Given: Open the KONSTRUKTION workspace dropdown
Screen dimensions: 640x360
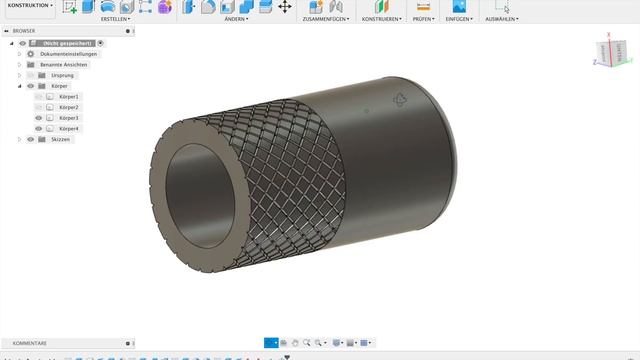Looking at the screenshot, I should [x=30, y=6].
